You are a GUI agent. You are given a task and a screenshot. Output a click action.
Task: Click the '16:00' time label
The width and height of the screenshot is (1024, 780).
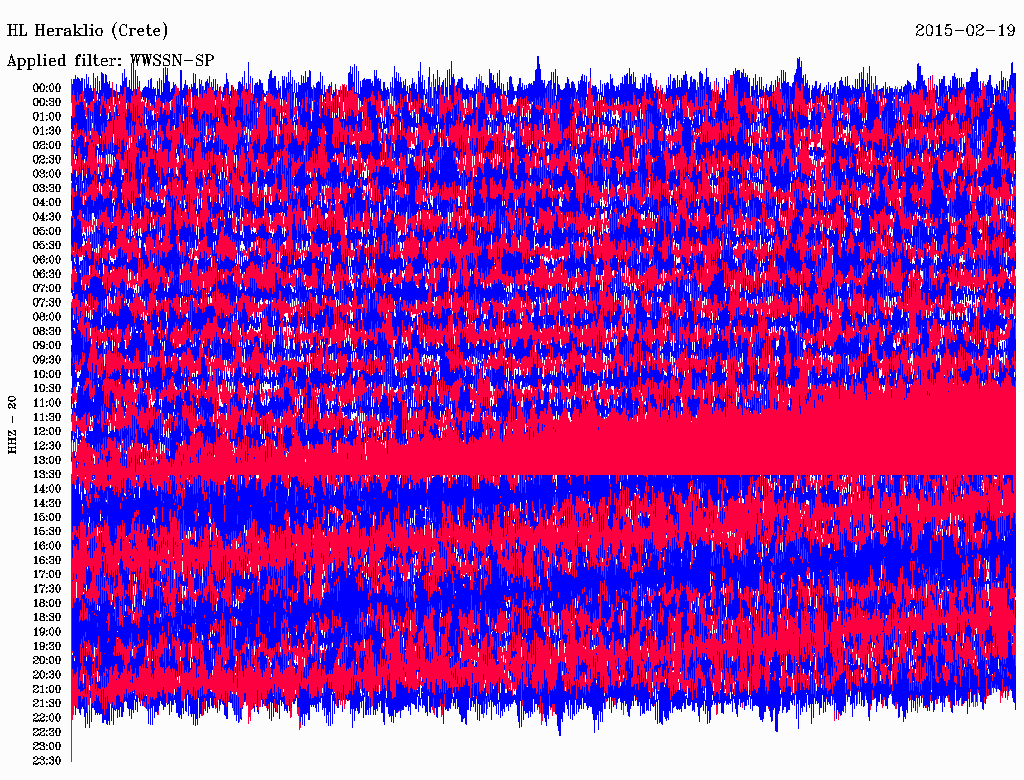point(46,546)
